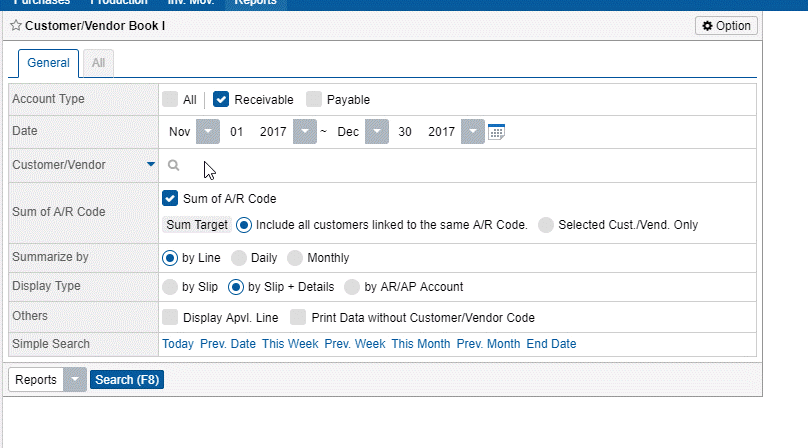Viewport: 808px width, 448px height.
Task: Check Print Data without Customer/Vendor Code
Action: (298, 317)
